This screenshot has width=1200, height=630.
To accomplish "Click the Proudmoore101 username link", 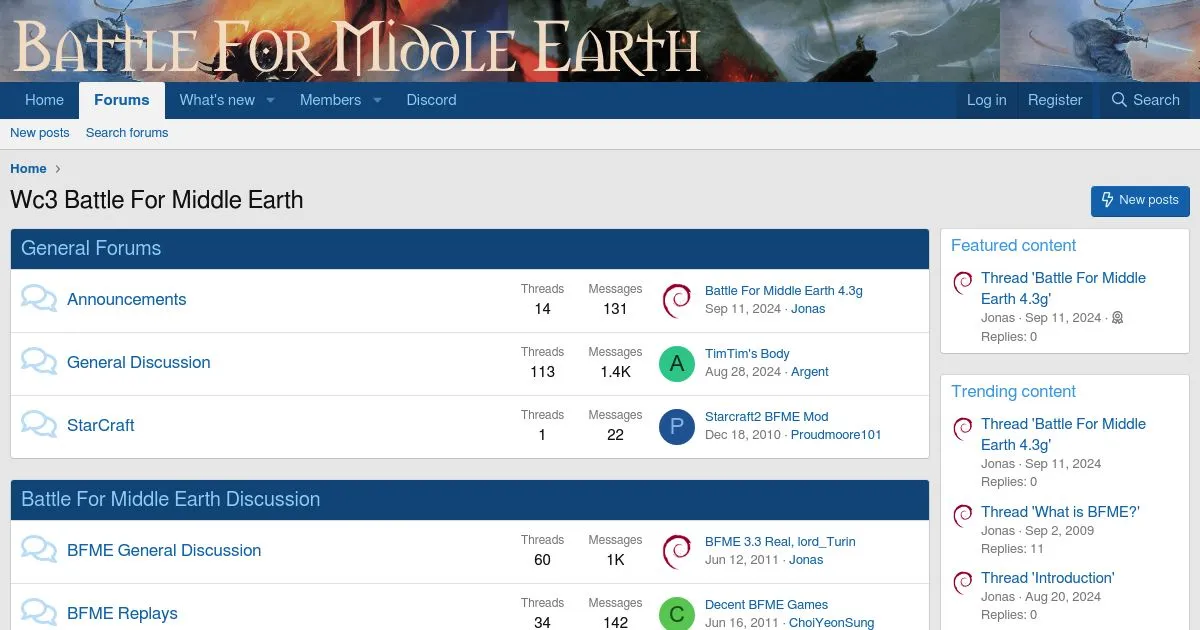I will click(x=836, y=435).
